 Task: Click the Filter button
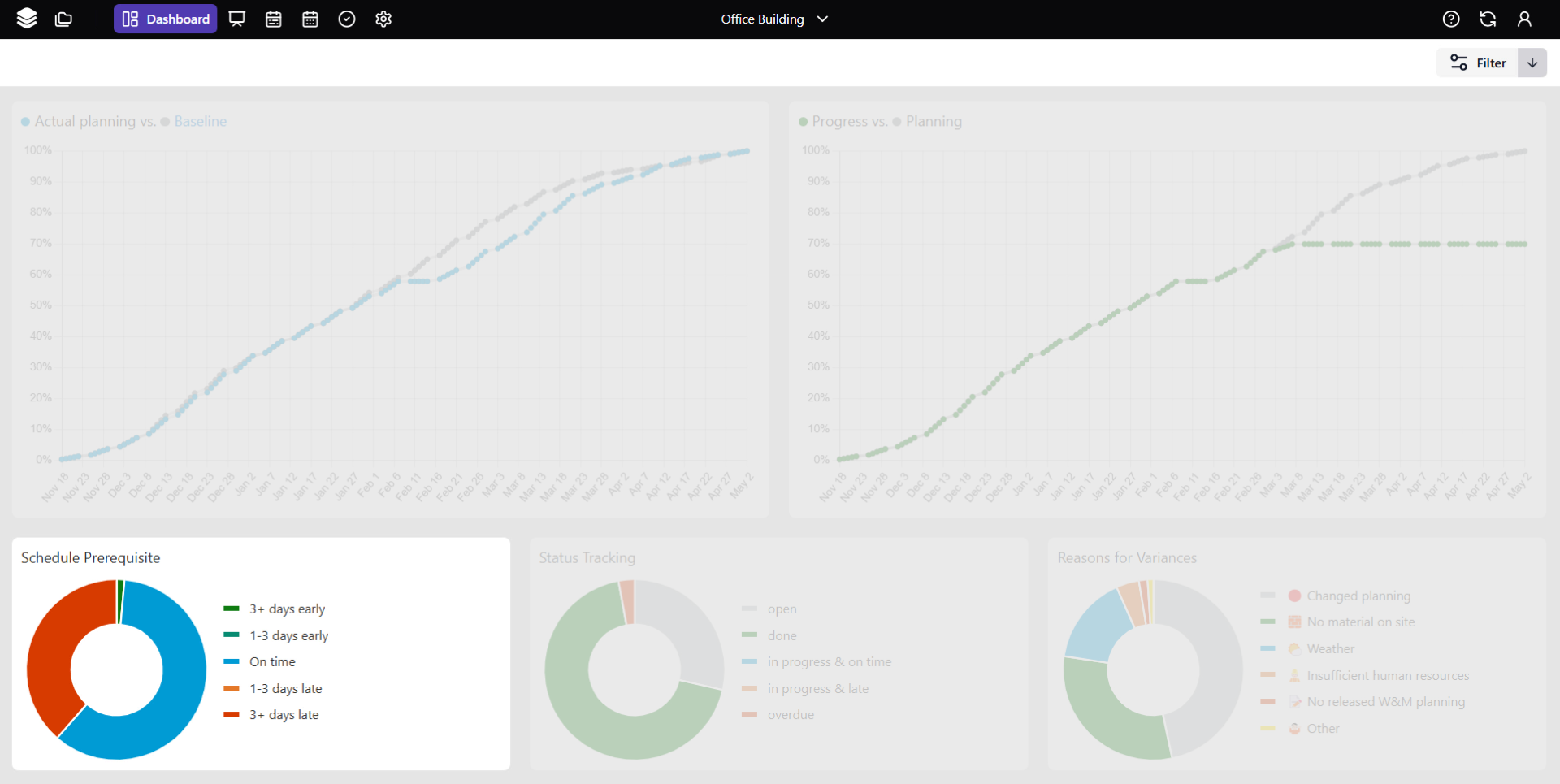[x=1478, y=63]
